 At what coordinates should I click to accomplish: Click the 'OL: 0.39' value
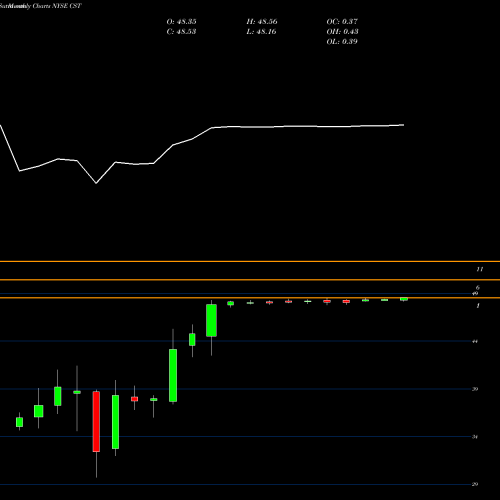click(x=342, y=42)
